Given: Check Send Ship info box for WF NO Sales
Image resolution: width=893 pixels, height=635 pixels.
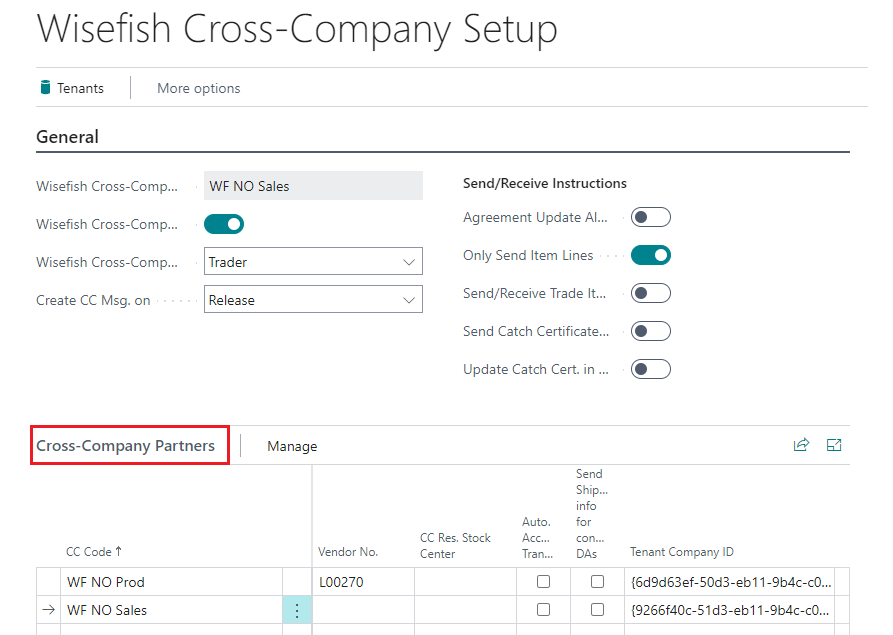Looking at the screenshot, I should point(597,609).
